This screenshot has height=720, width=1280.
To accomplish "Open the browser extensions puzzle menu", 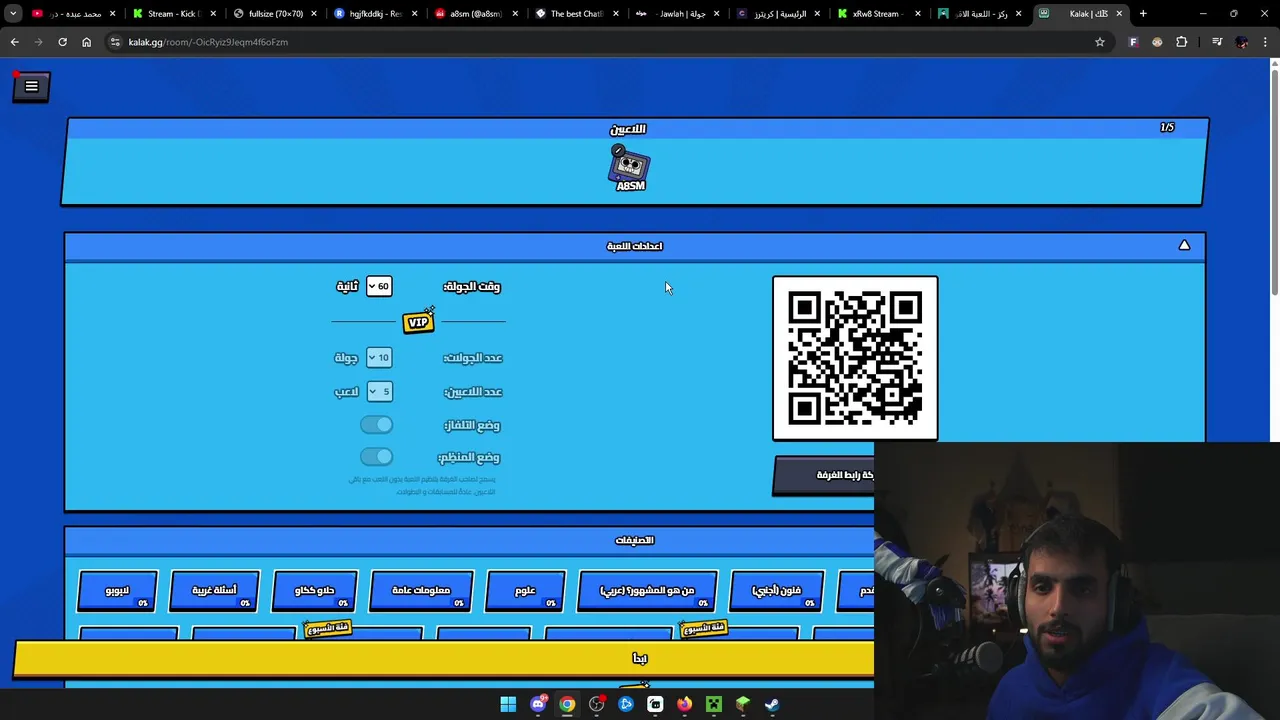I will coord(1182,42).
